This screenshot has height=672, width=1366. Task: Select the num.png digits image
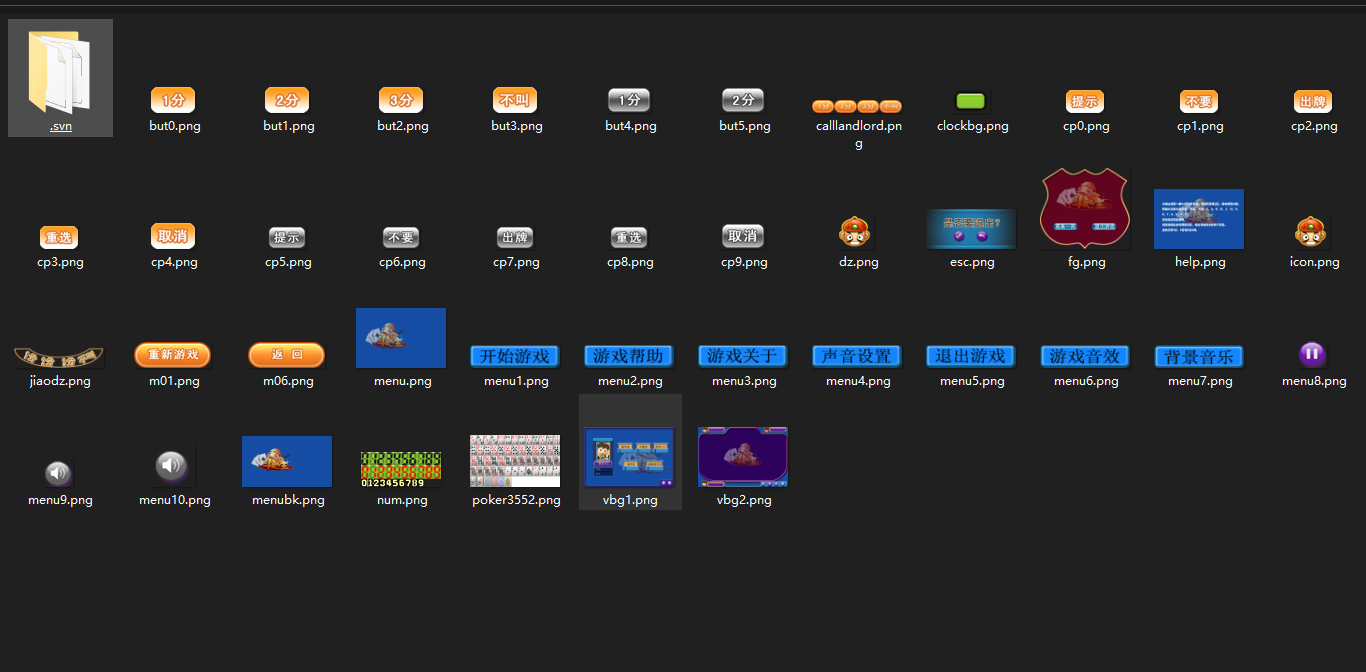coord(401,469)
